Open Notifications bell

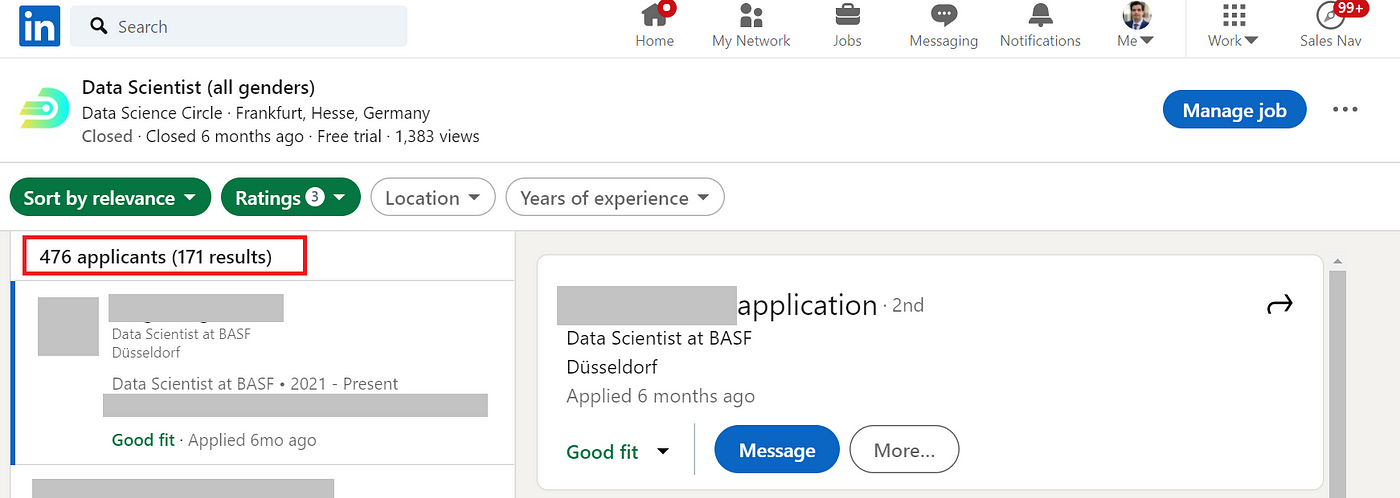pyautogui.click(x=1040, y=26)
